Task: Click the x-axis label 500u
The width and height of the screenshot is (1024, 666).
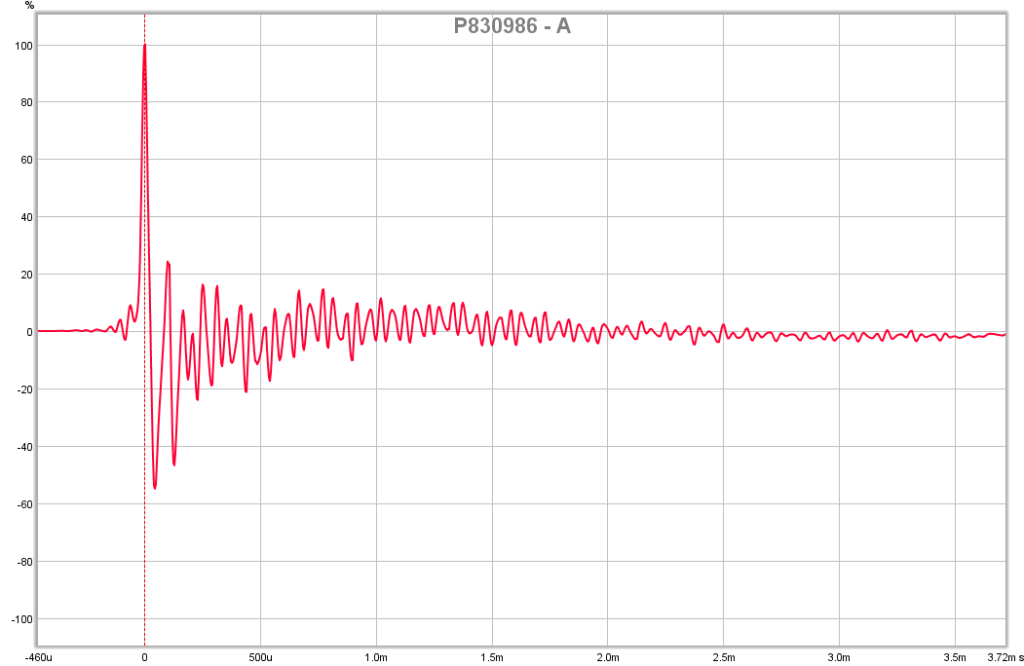Action: [x=261, y=658]
